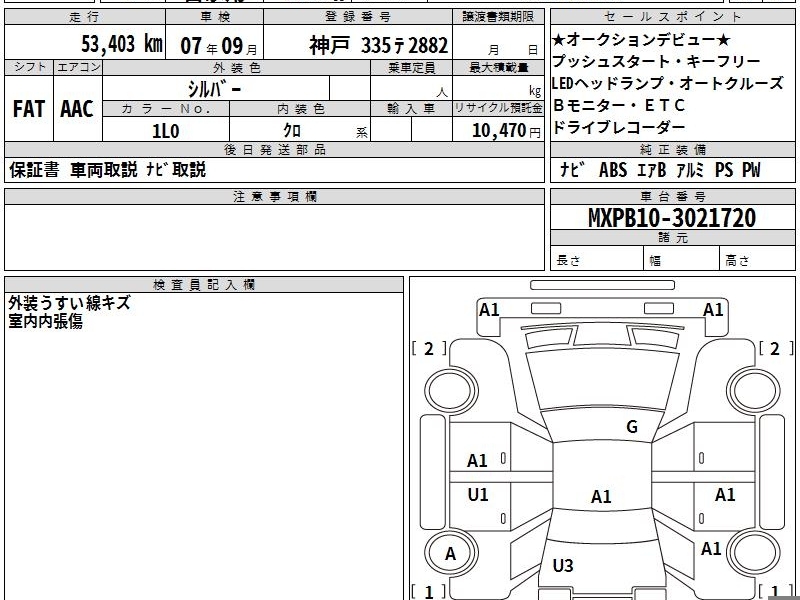Select the Bモニター・ETC line

[x=618, y=105]
